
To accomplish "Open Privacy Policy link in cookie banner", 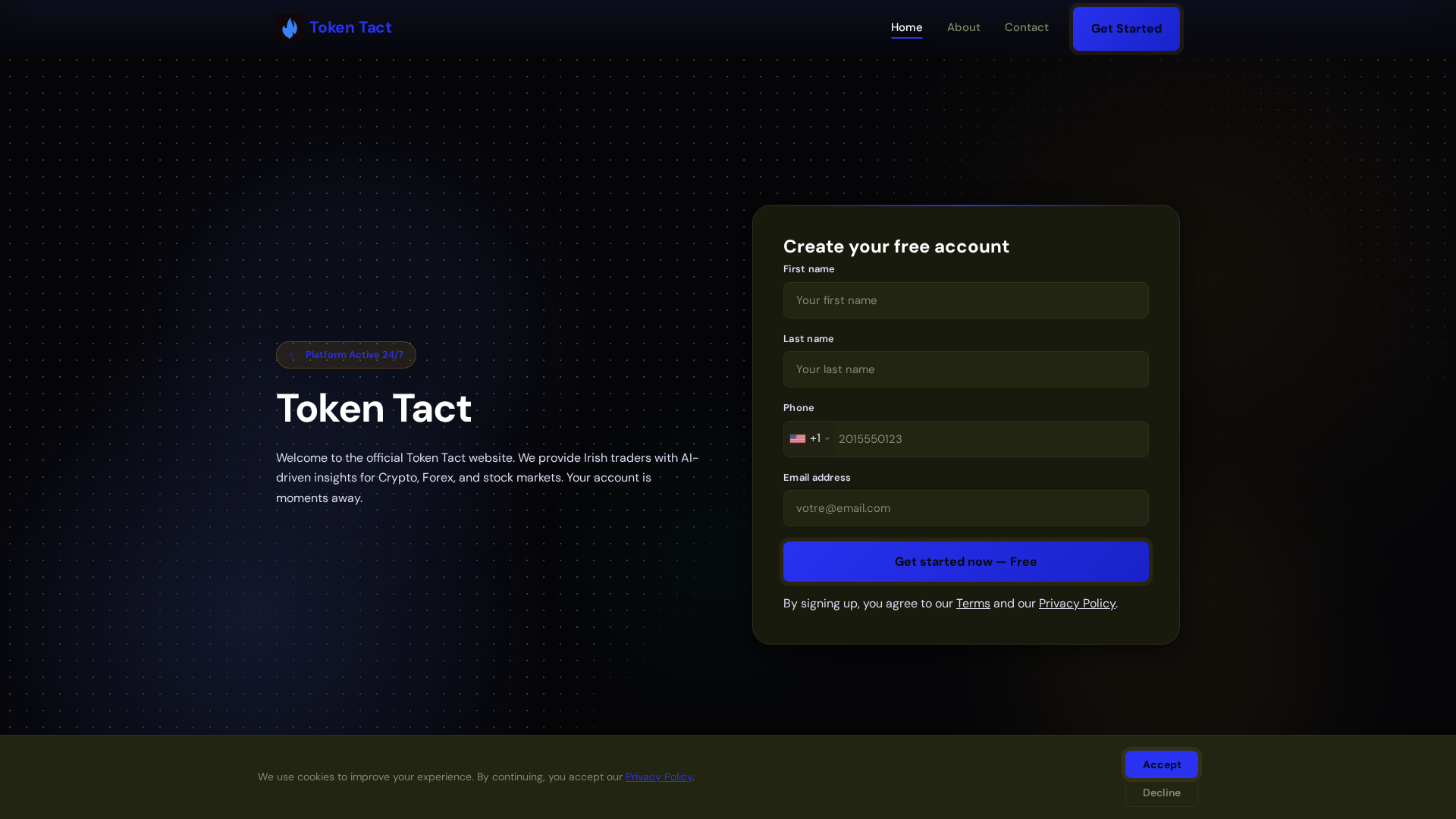I will point(659,777).
